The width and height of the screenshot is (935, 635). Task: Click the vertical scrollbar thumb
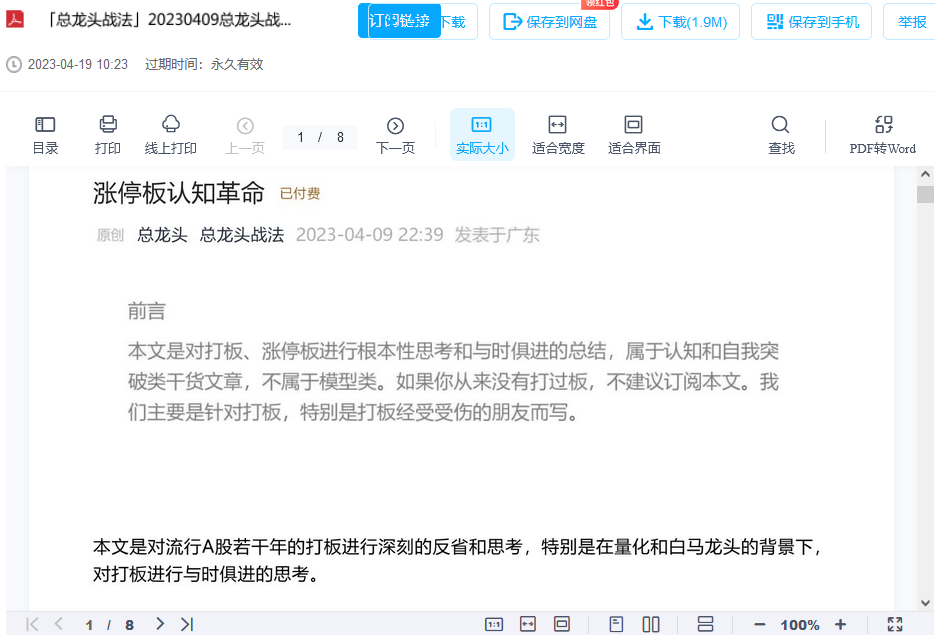(925, 194)
